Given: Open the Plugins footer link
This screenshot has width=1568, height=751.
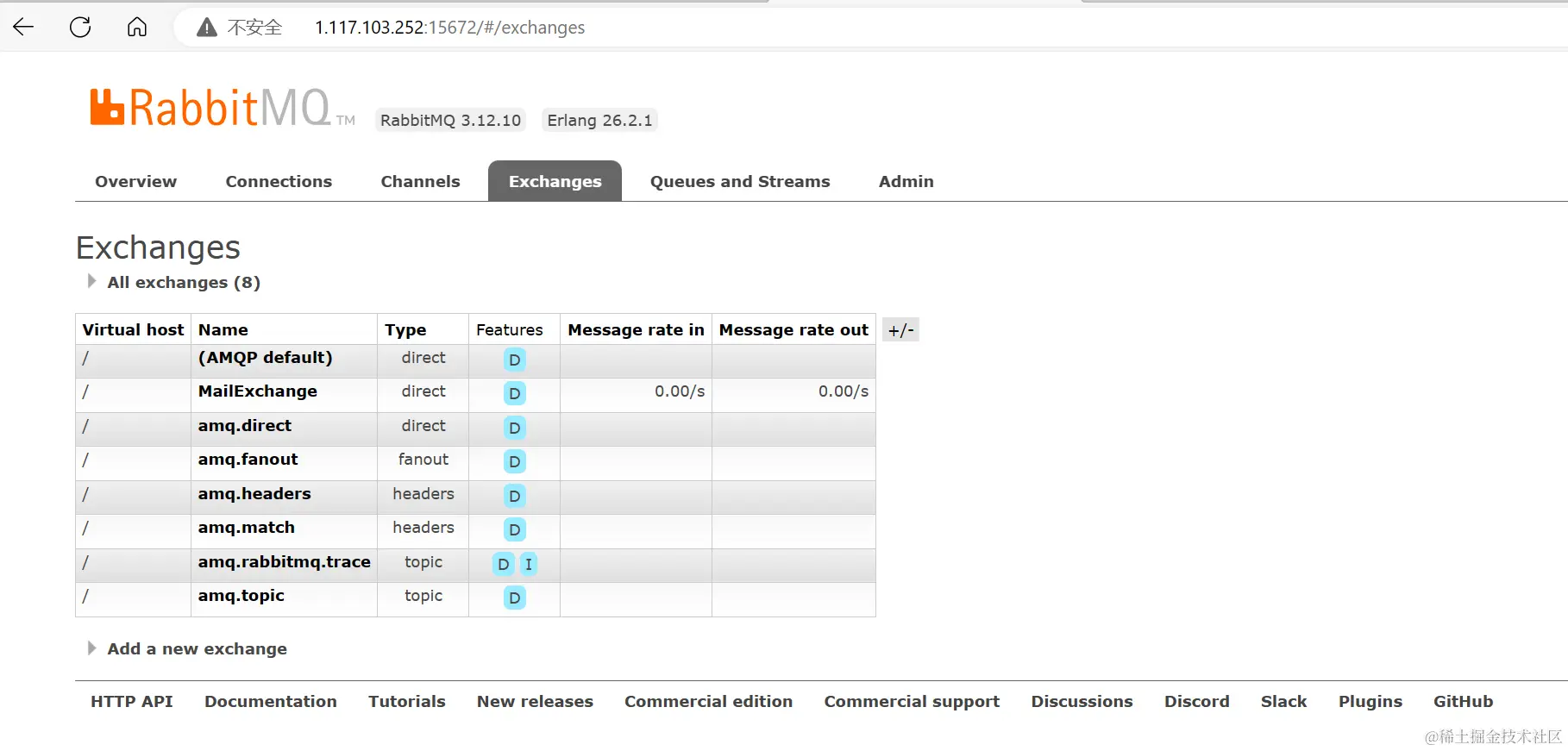Looking at the screenshot, I should click(x=1370, y=701).
